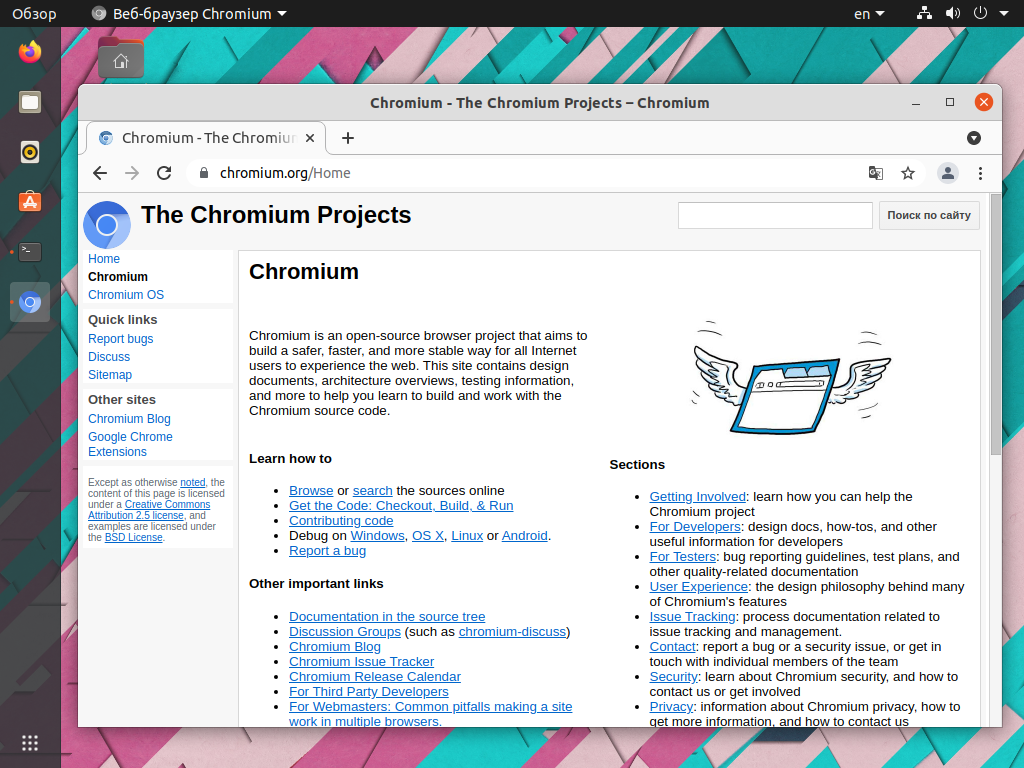Image resolution: width=1024 pixels, height=768 pixels.
Task: Open the Browse sources link
Action: click(311, 490)
